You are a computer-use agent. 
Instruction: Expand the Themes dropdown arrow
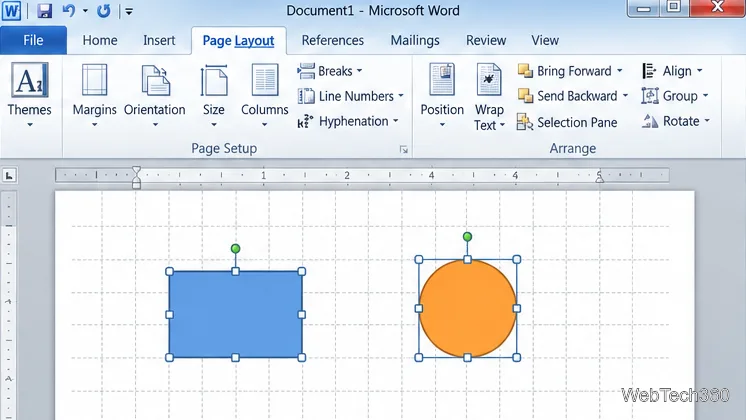point(29,125)
